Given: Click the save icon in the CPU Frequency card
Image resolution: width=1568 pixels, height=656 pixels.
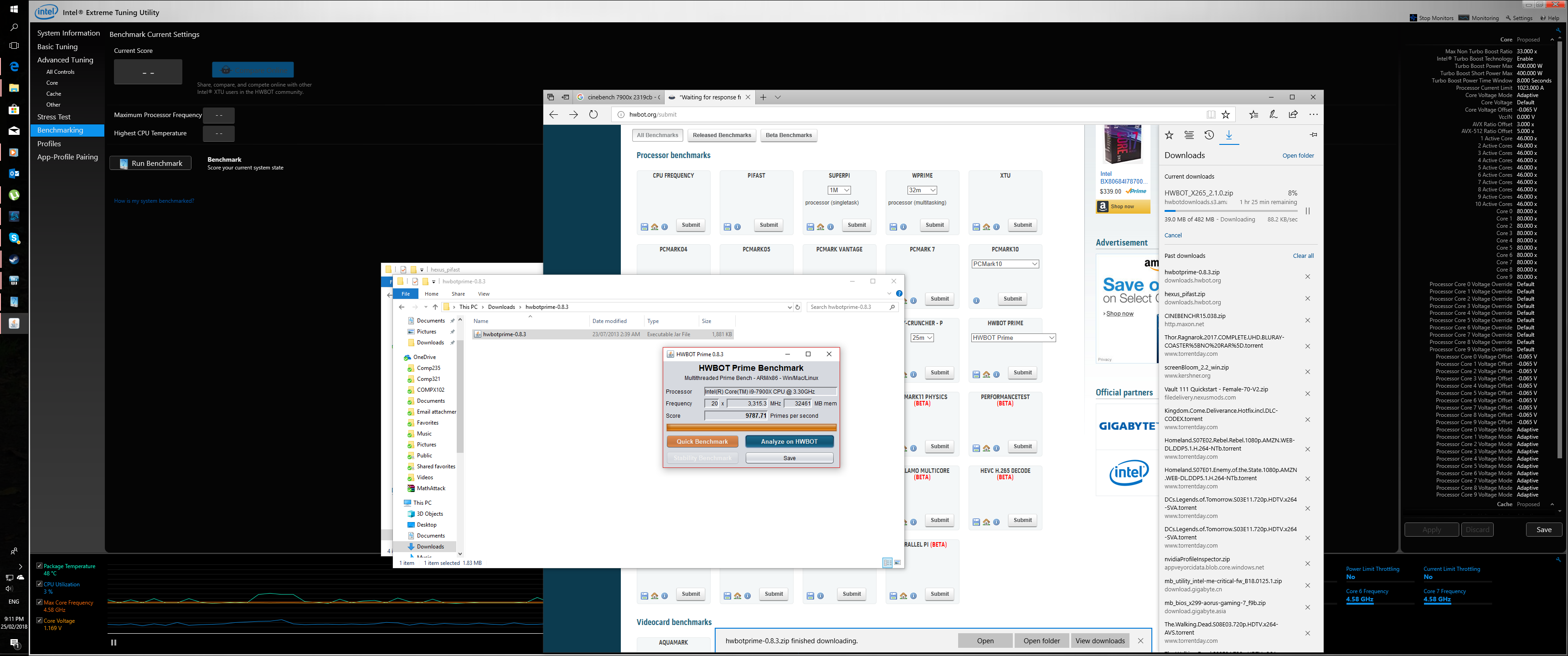Looking at the screenshot, I should coord(645,227).
